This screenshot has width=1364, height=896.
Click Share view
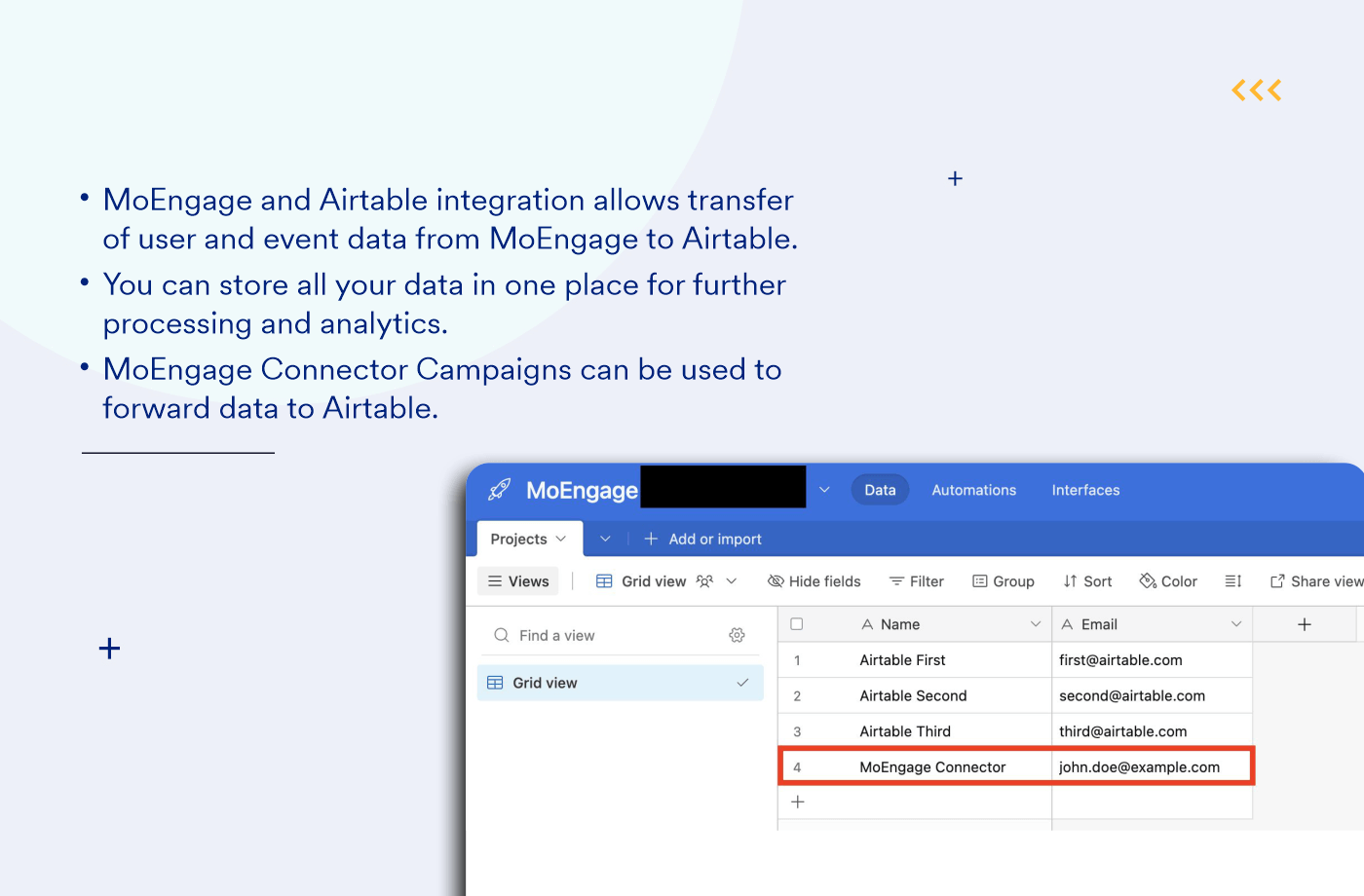pyautogui.click(x=1316, y=581)
